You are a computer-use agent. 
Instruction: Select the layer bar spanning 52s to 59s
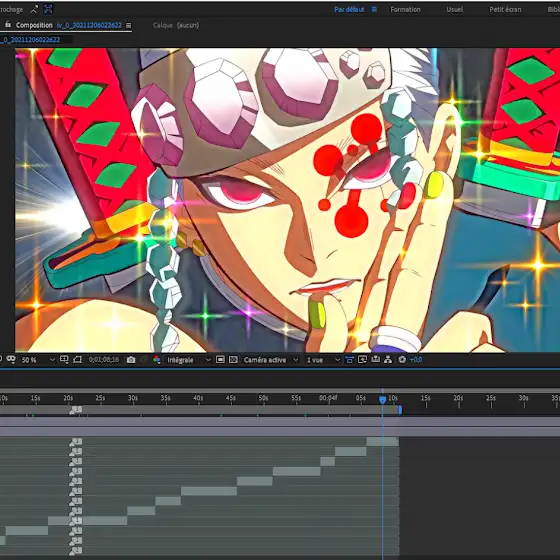click(296, 471)
